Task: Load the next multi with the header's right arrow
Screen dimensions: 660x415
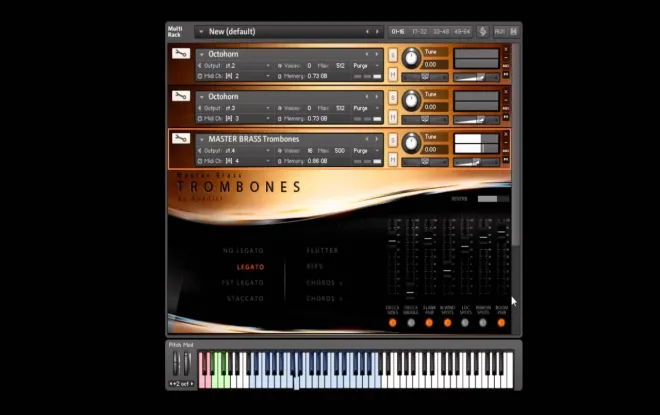Action: [x=377, y=32]
